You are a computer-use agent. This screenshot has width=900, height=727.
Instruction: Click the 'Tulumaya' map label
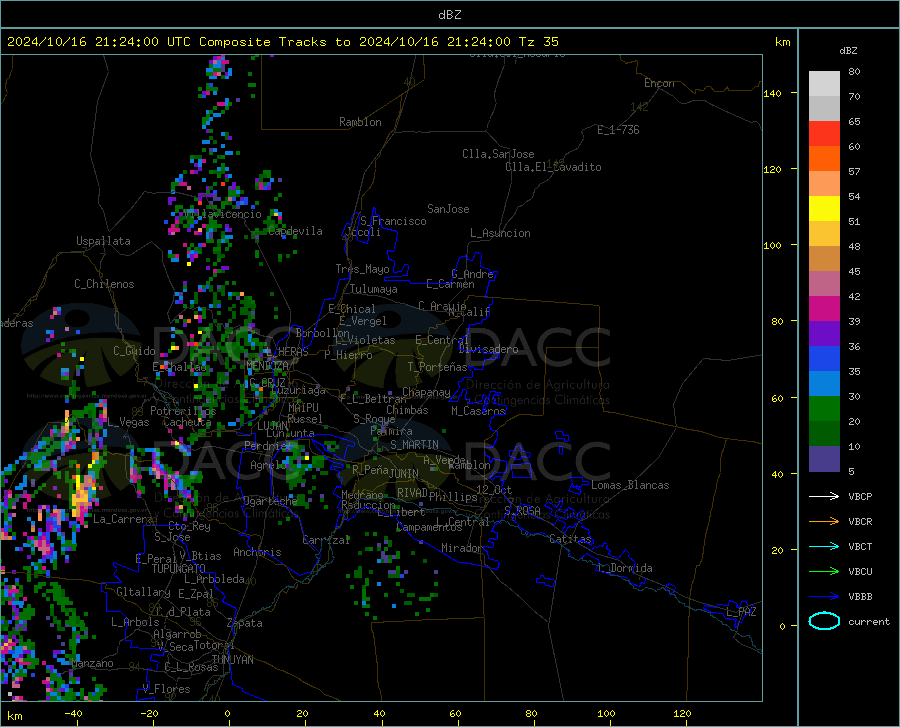[x=374, y=289]
